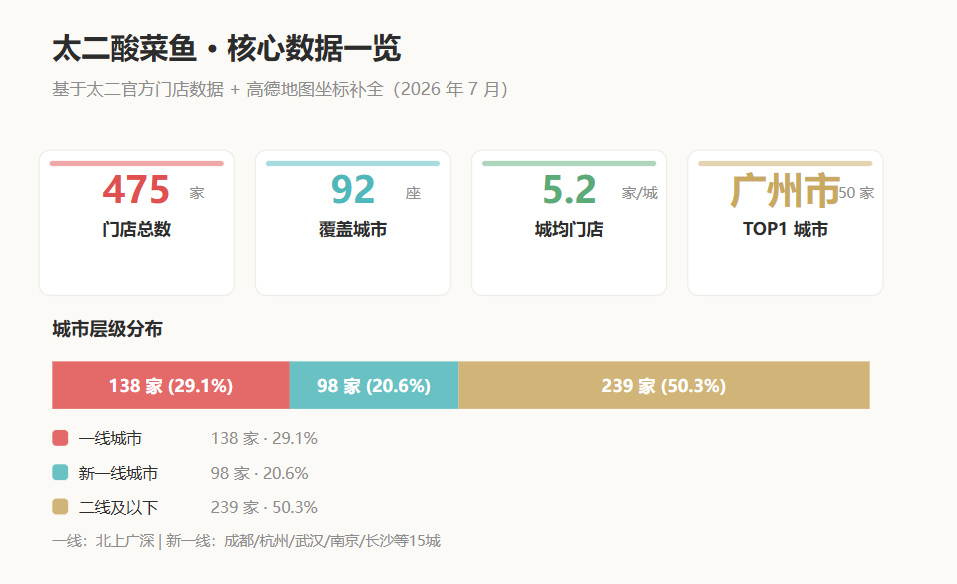Click the tan 二线及以下 legend swatch
This screenshot has height=584, width=957.
click(60, 506)
